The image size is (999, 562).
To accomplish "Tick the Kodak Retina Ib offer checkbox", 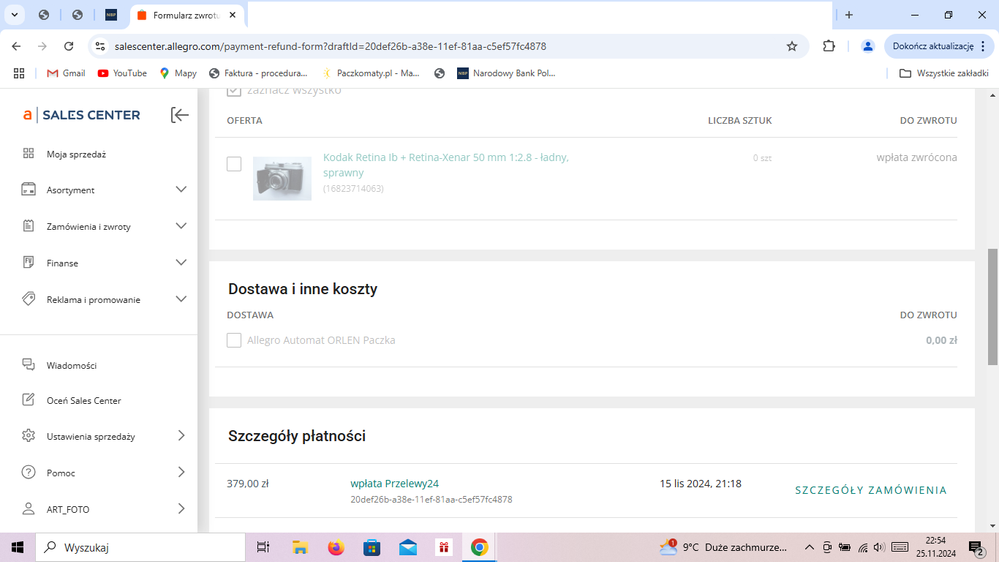I will pyautogui.click(x=234, y=164).
